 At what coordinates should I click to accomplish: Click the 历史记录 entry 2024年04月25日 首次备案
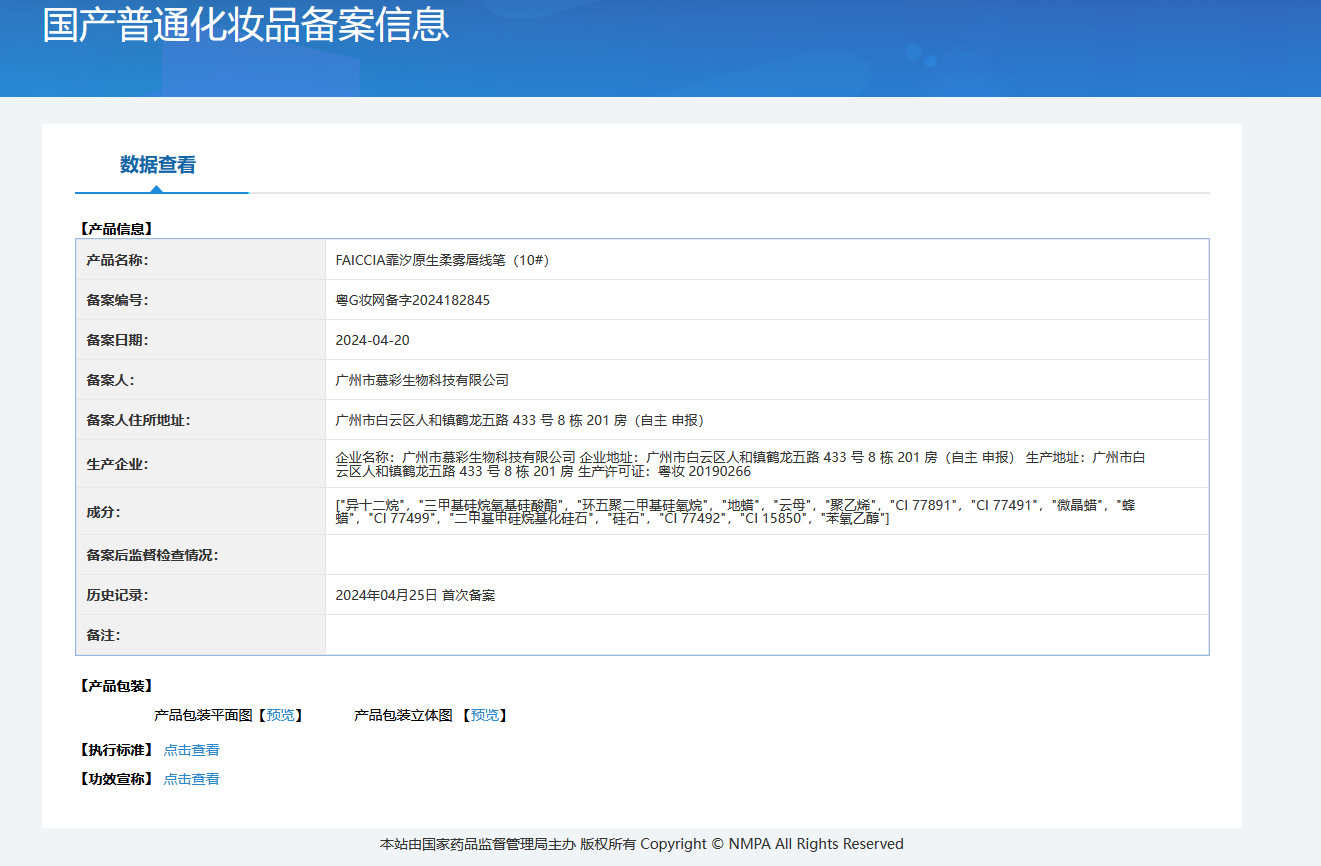point(415,595)
